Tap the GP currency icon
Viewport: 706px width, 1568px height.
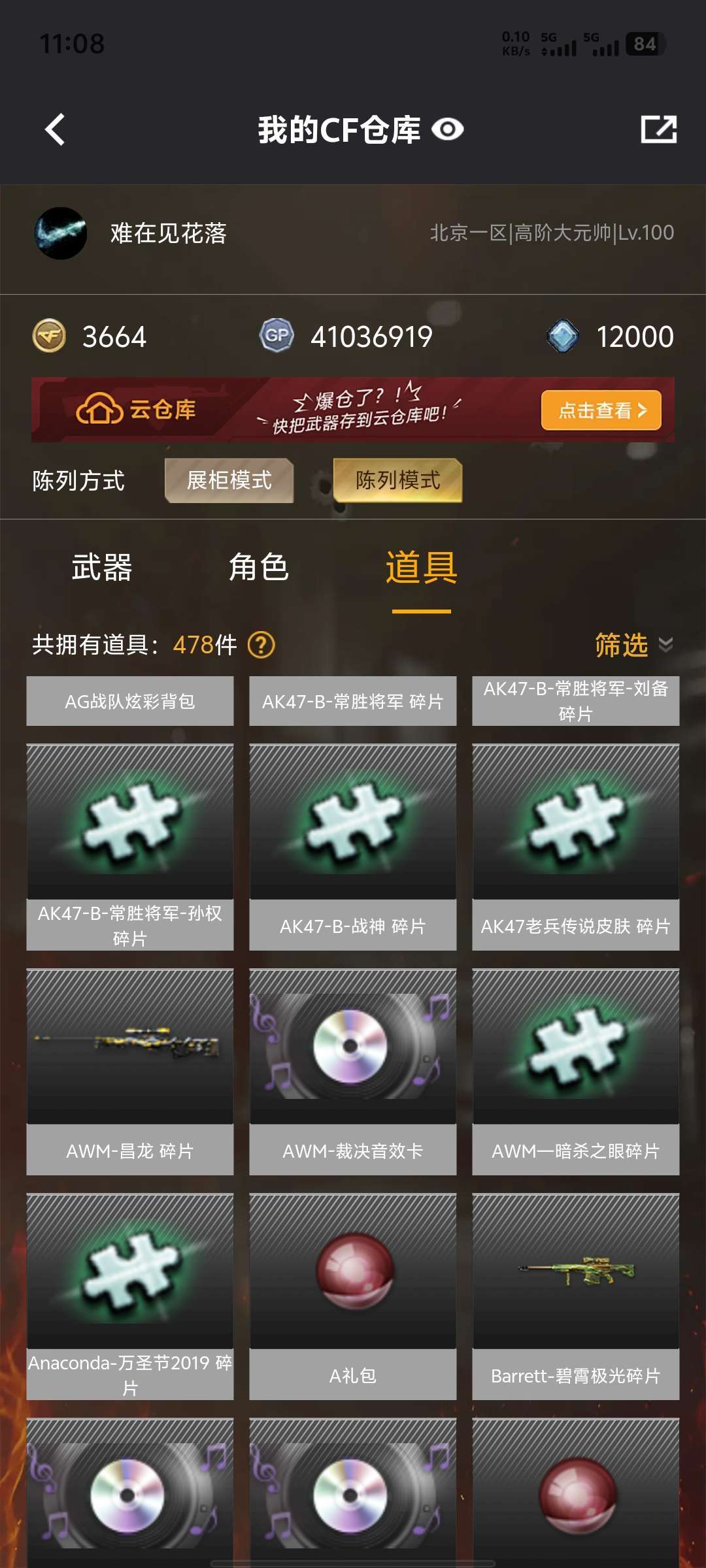pyautogui.click(x=277, y=336)
